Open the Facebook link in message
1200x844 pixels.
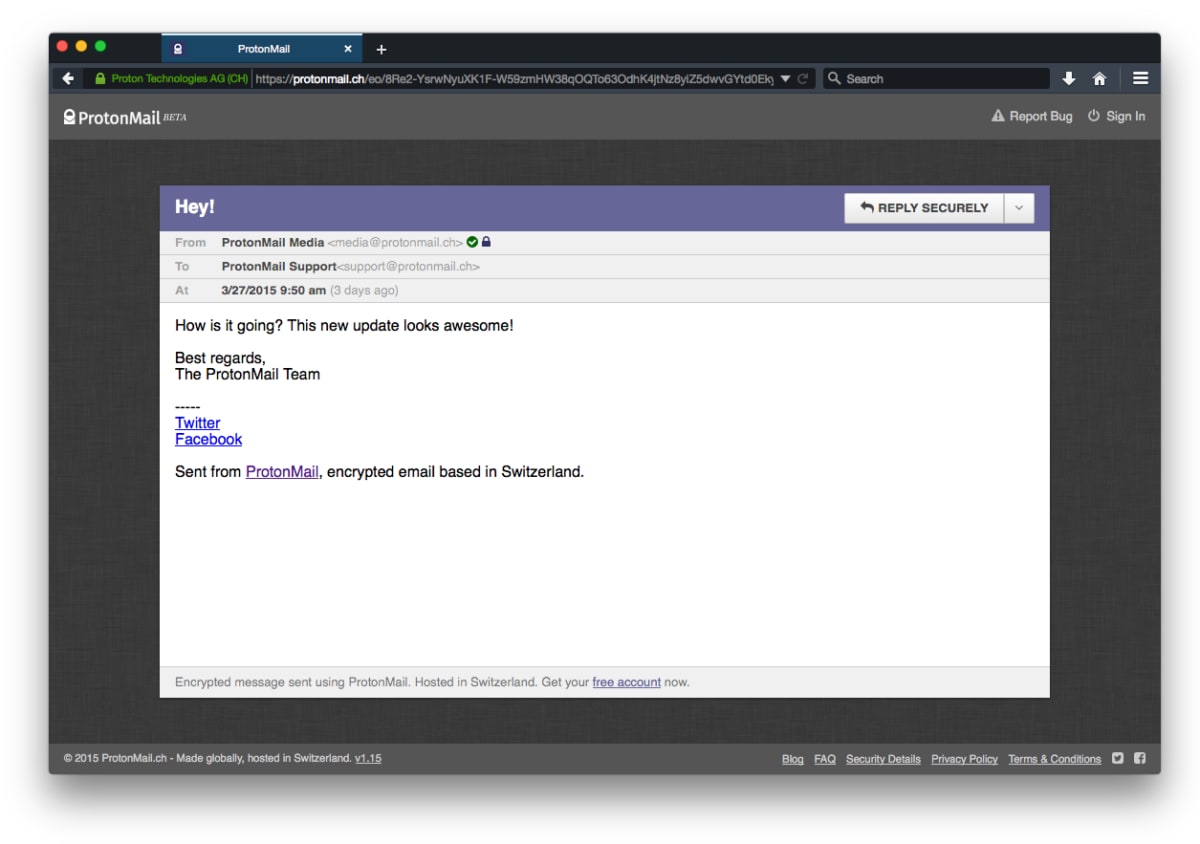click(x=208, y=439)
